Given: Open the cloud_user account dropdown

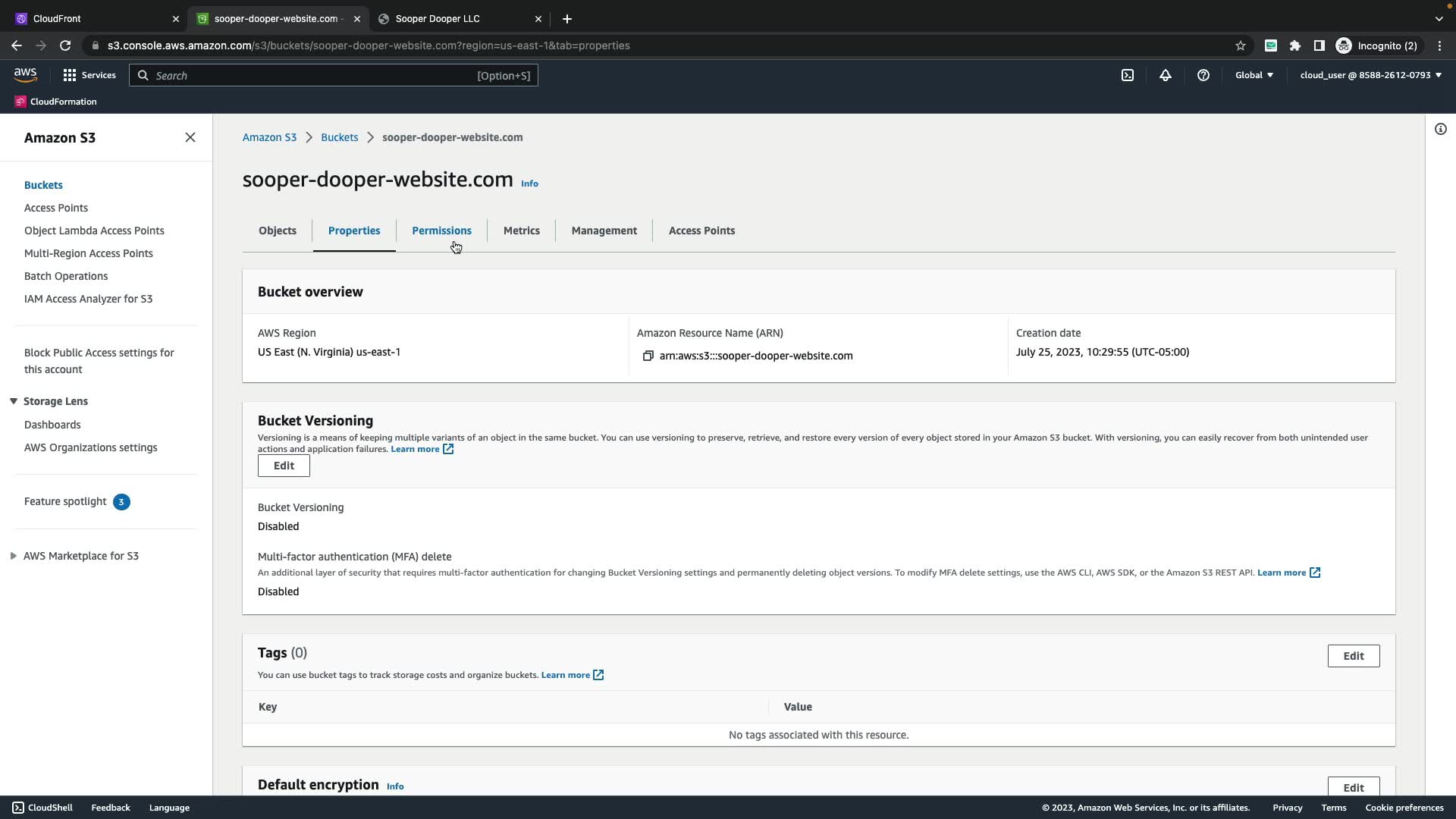Looking at the screenshot, I should [1370, 75].
